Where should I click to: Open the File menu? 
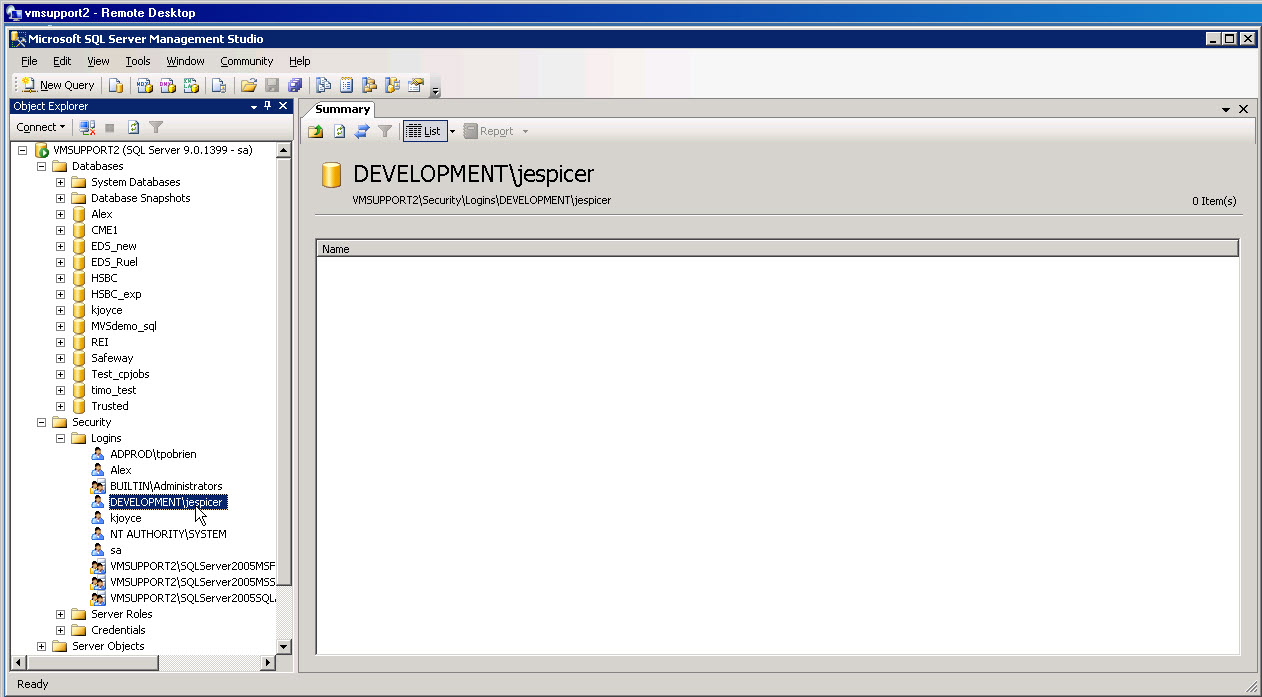(x=29, y=61)
